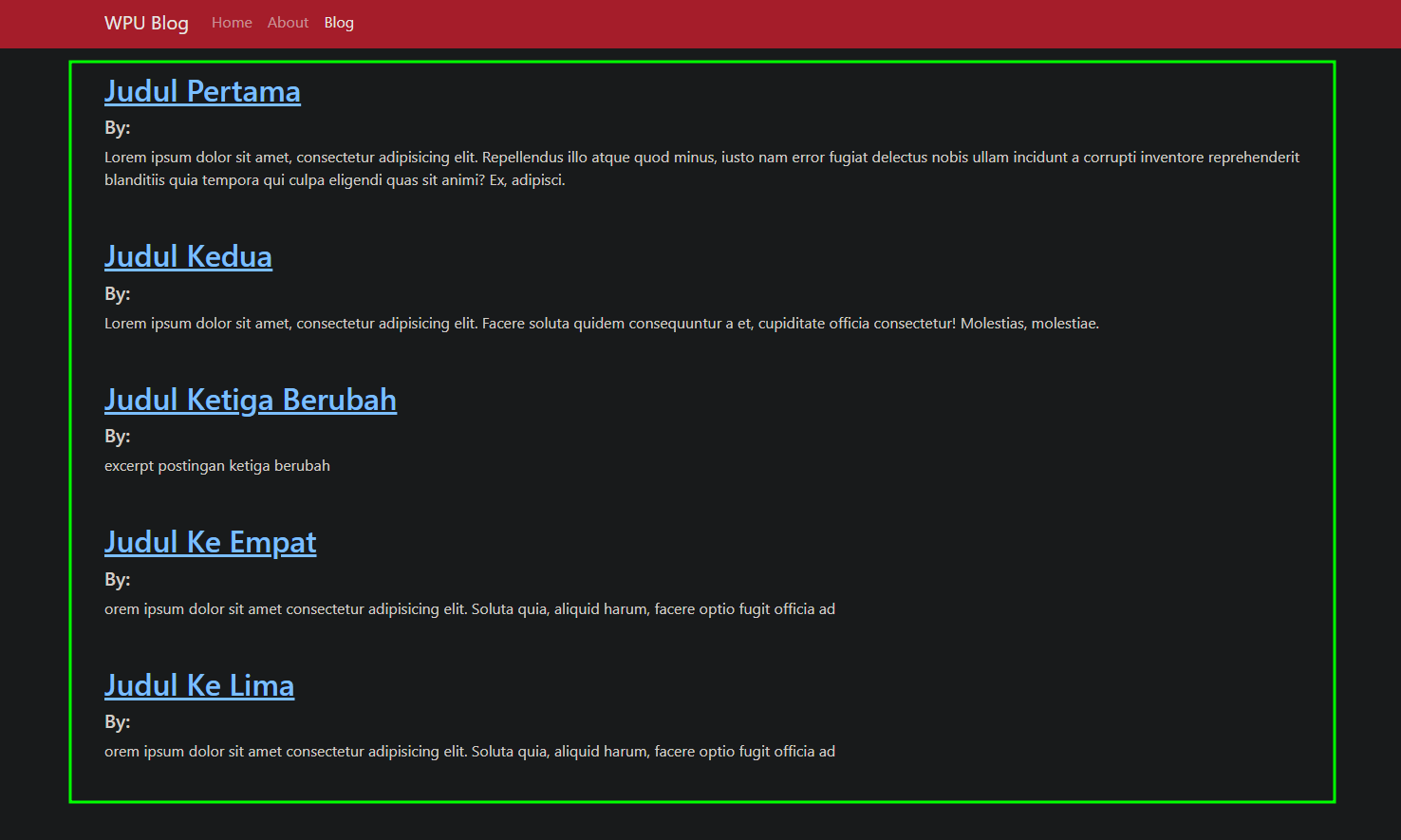Viewport: 1401px width, 840px height.
Task: Open the Judul Ketiga Berubah post
Action: click(251, 400)
